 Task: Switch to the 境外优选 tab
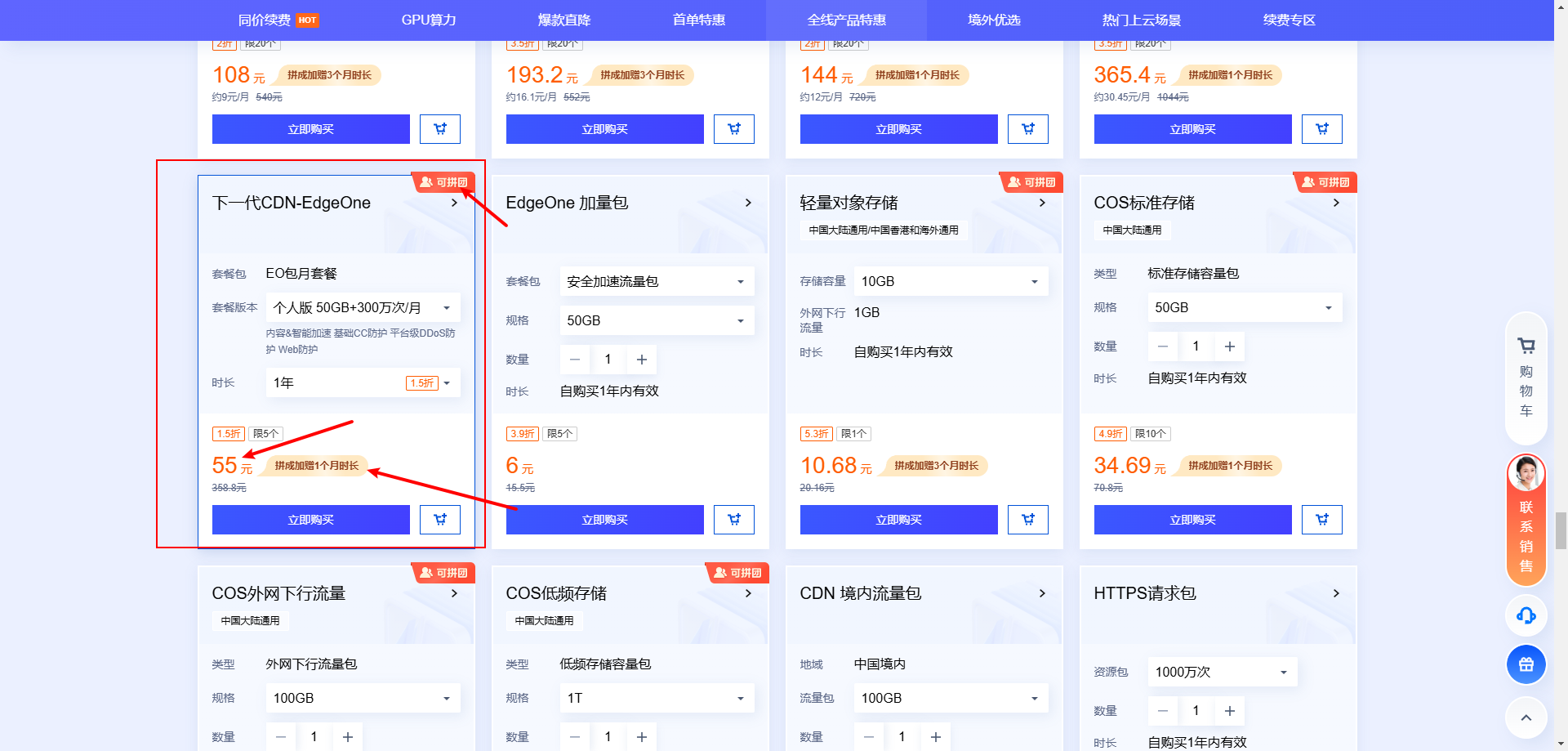[994, 20]
